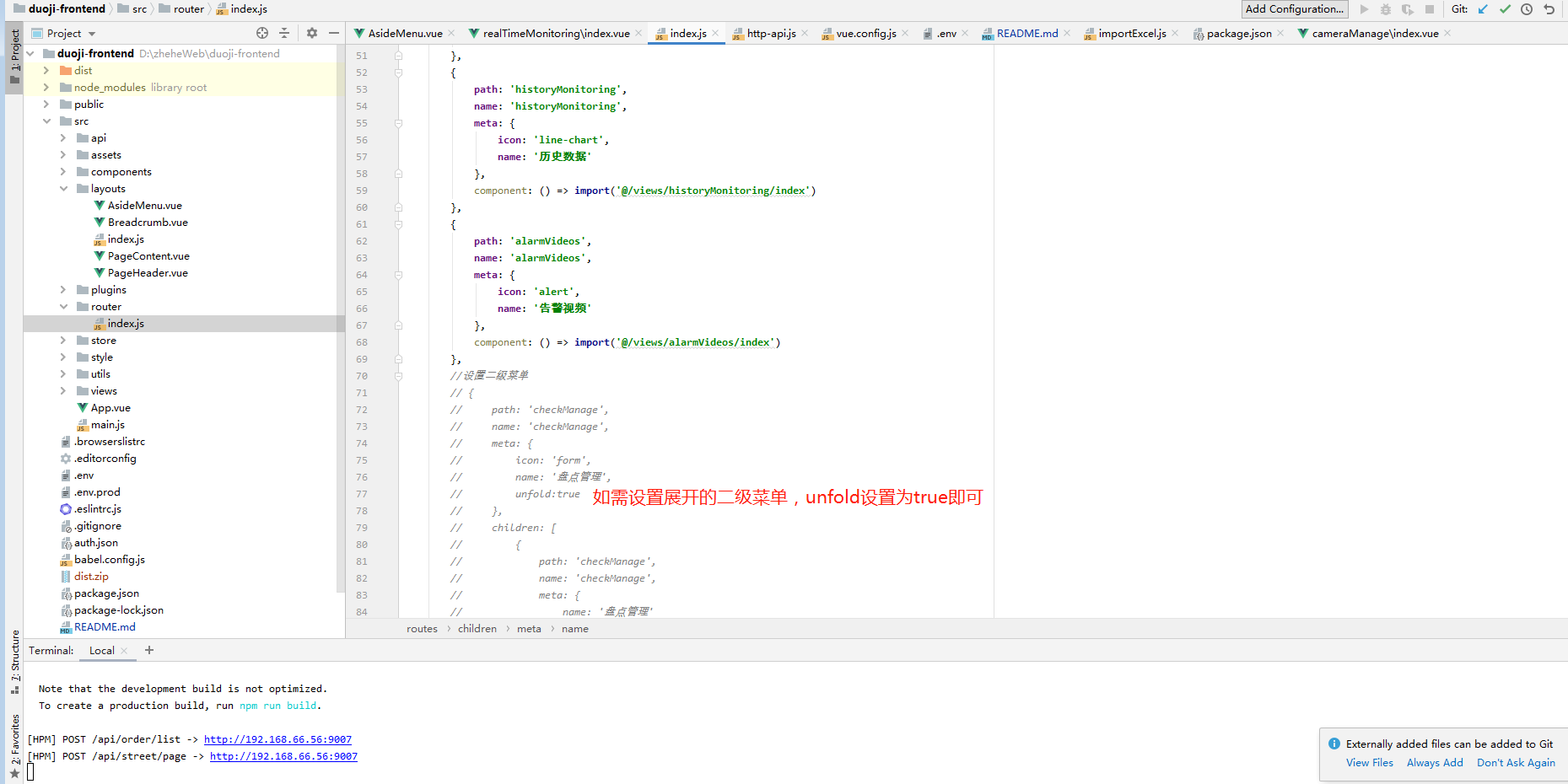
Task: Toggle the Structure tool window
Action: coord(14,661)
